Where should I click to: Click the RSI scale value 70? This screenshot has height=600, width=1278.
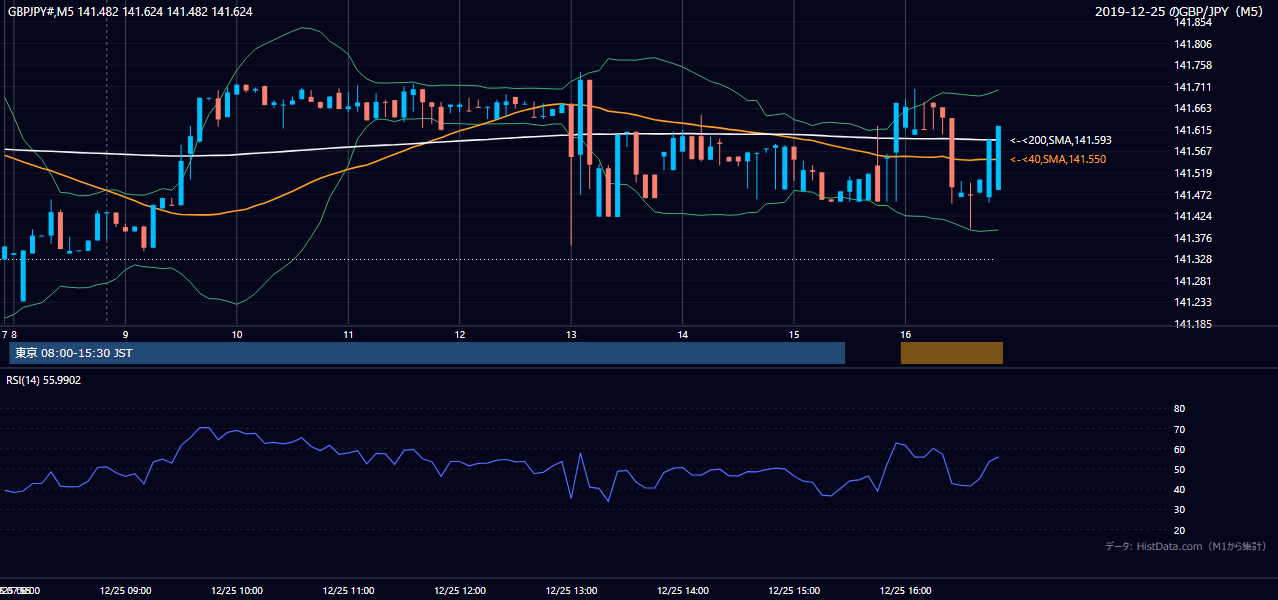[1179, 429]
